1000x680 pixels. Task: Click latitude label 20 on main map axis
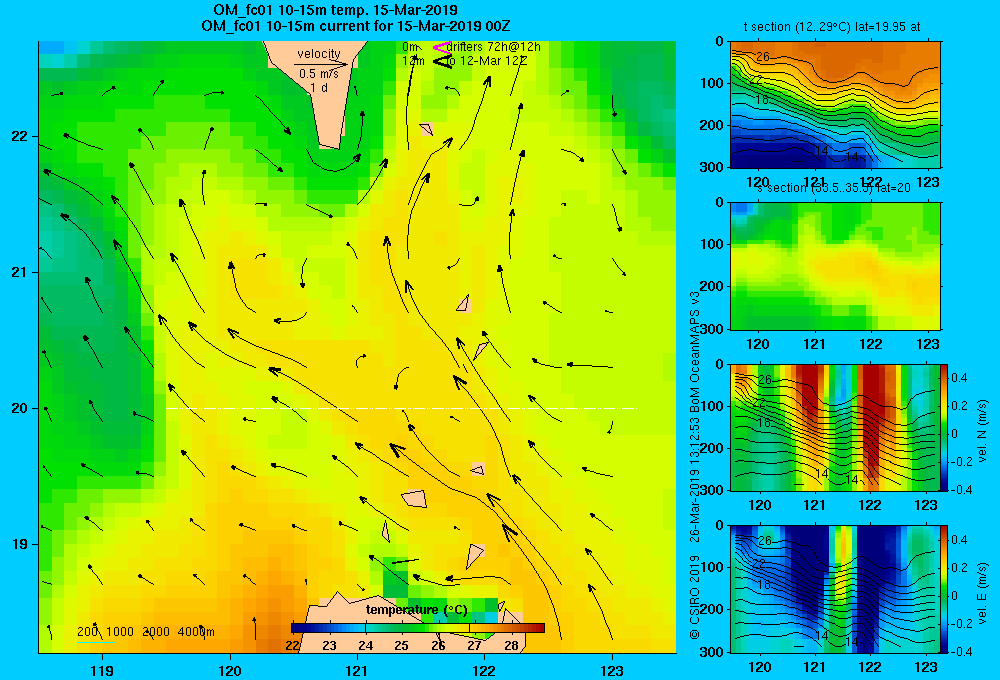(20, 408)
